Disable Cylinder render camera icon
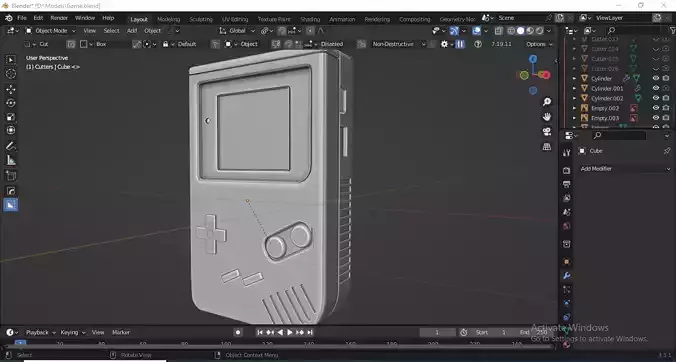The width and height of the screenshot is (676, 362). 666,78
